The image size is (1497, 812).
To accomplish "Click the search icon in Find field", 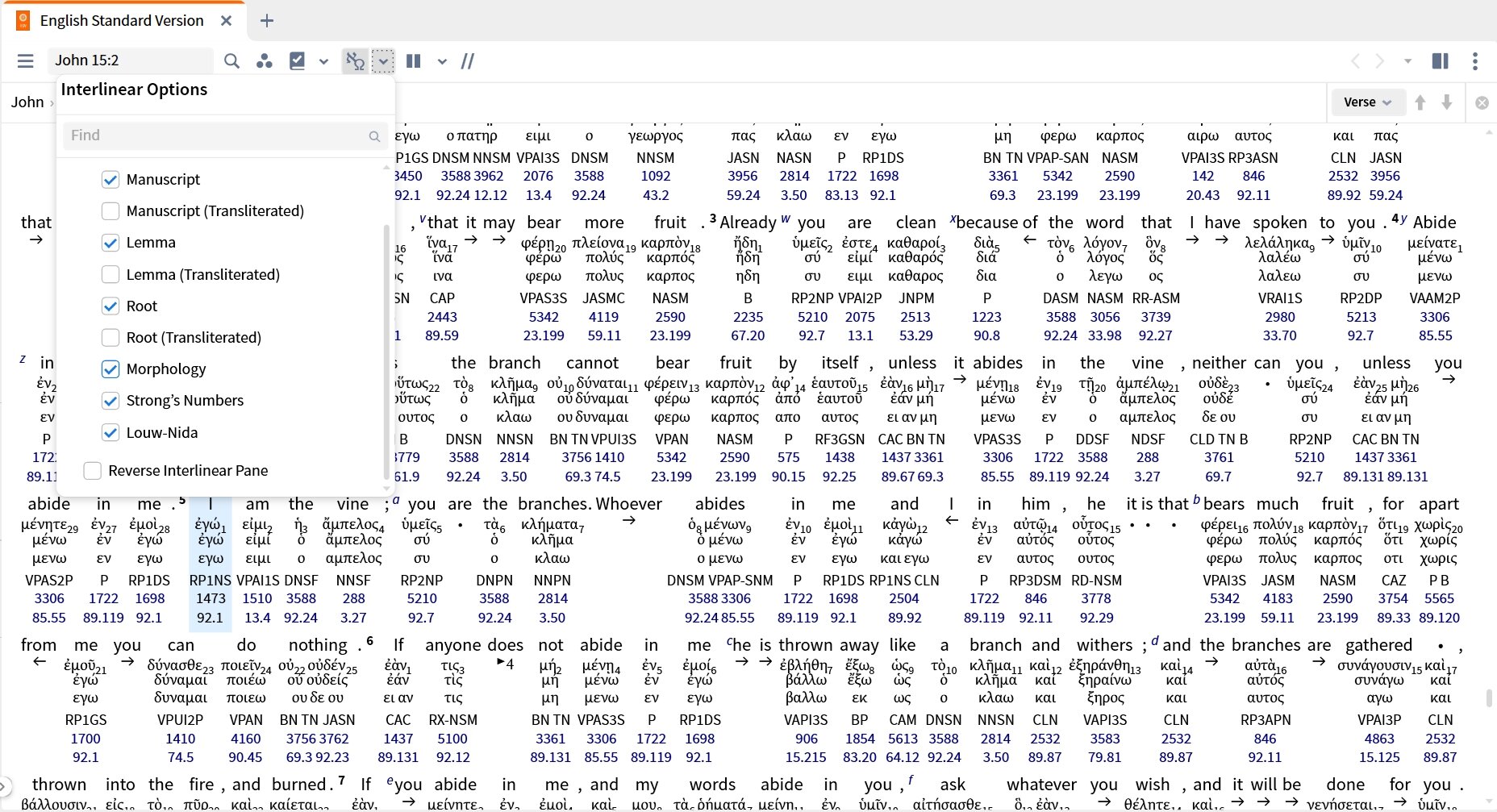I will pos(374,136).
